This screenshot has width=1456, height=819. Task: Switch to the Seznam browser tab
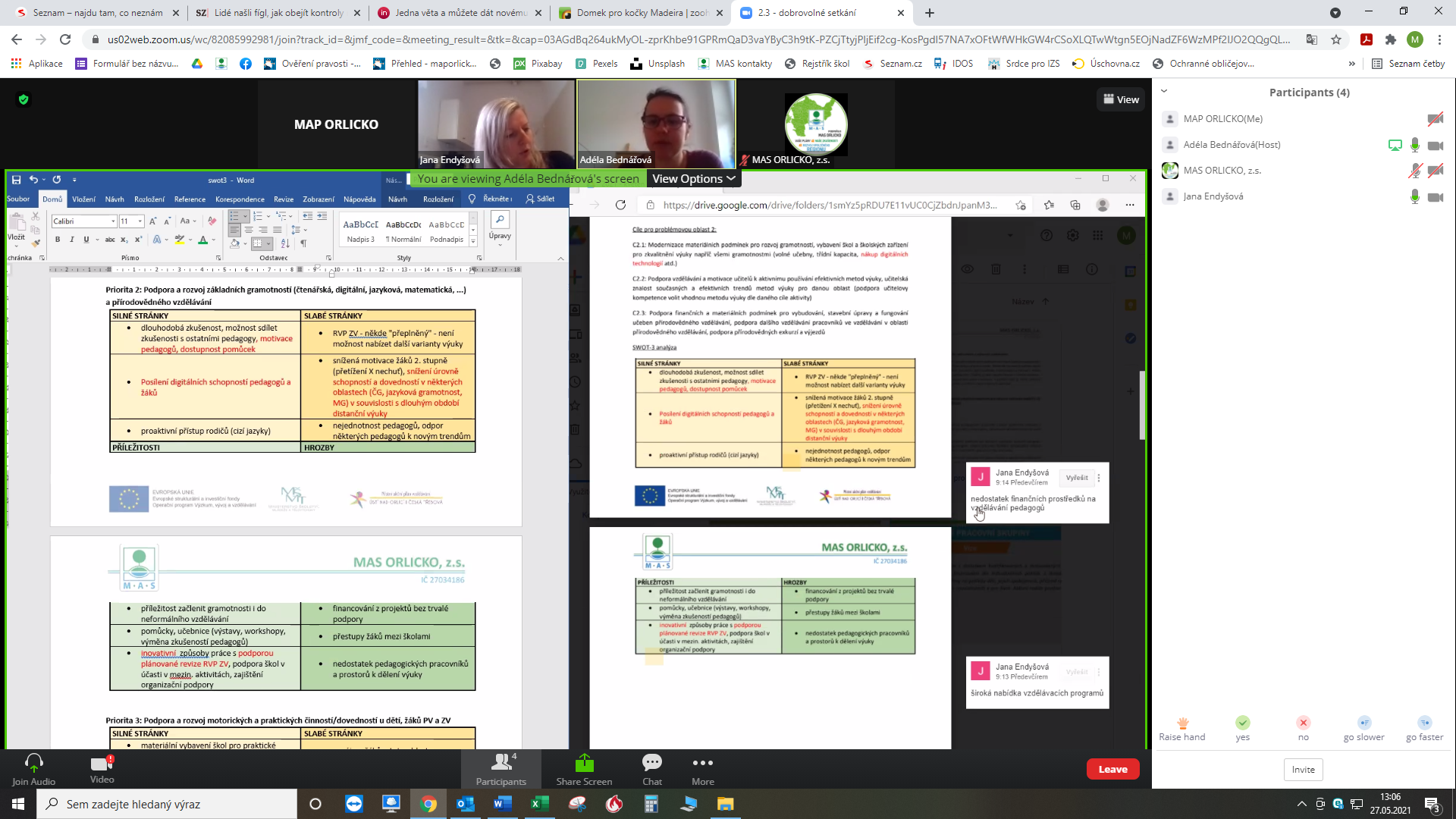[97, 13]
